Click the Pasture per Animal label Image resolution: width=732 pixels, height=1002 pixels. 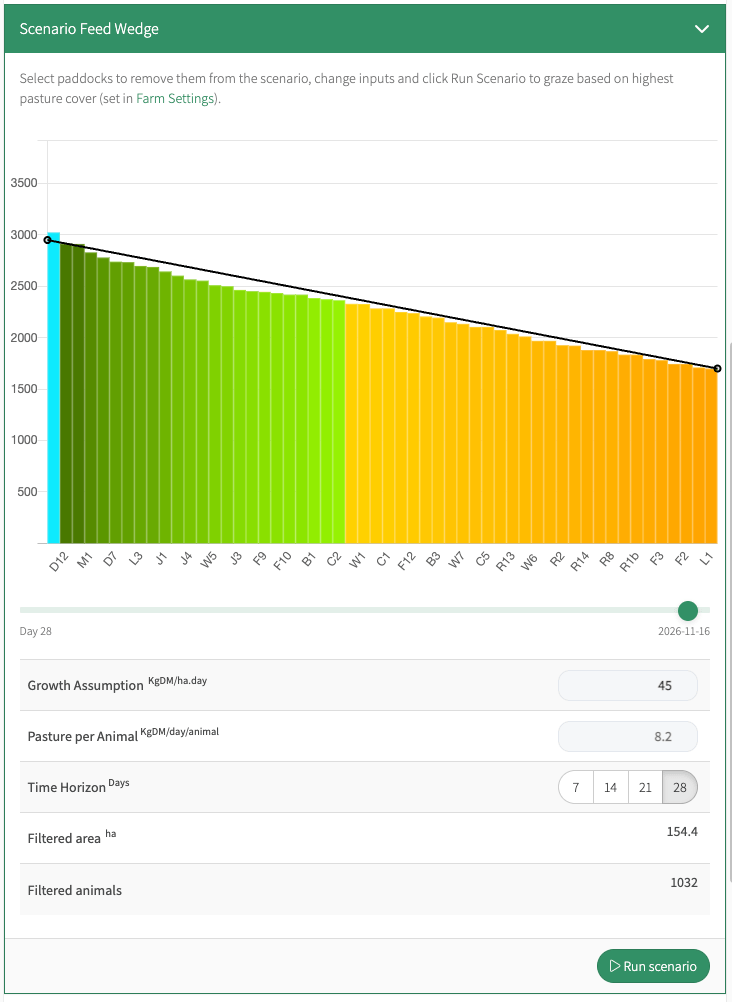coord(82,736)
